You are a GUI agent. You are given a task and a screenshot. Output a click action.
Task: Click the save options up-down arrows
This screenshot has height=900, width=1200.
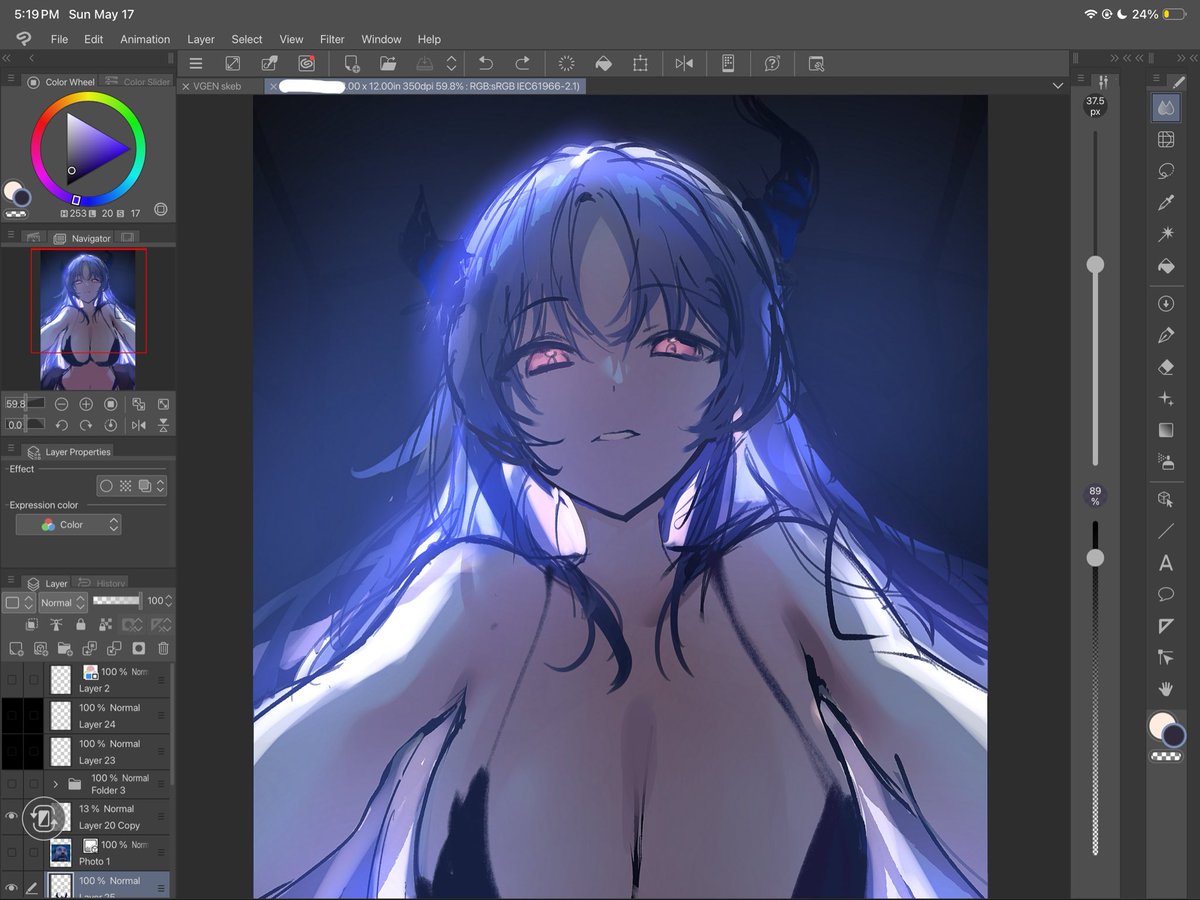(451, 63)
